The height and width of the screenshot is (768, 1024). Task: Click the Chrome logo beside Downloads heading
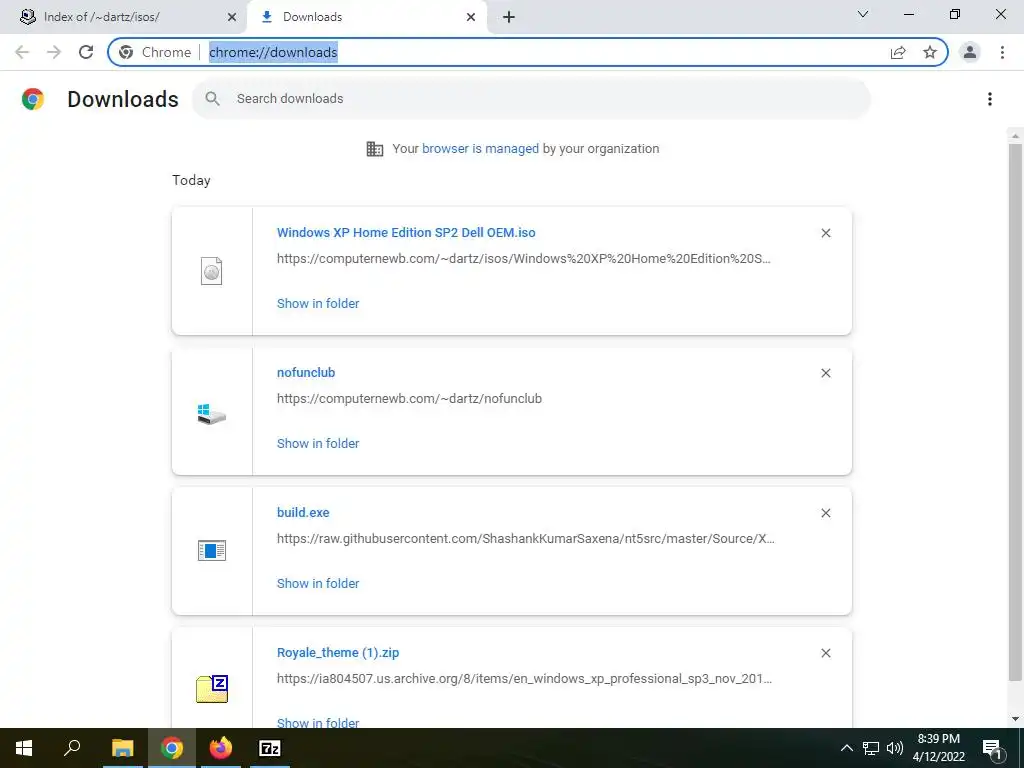pyautogui.click(x=33, y=99)
